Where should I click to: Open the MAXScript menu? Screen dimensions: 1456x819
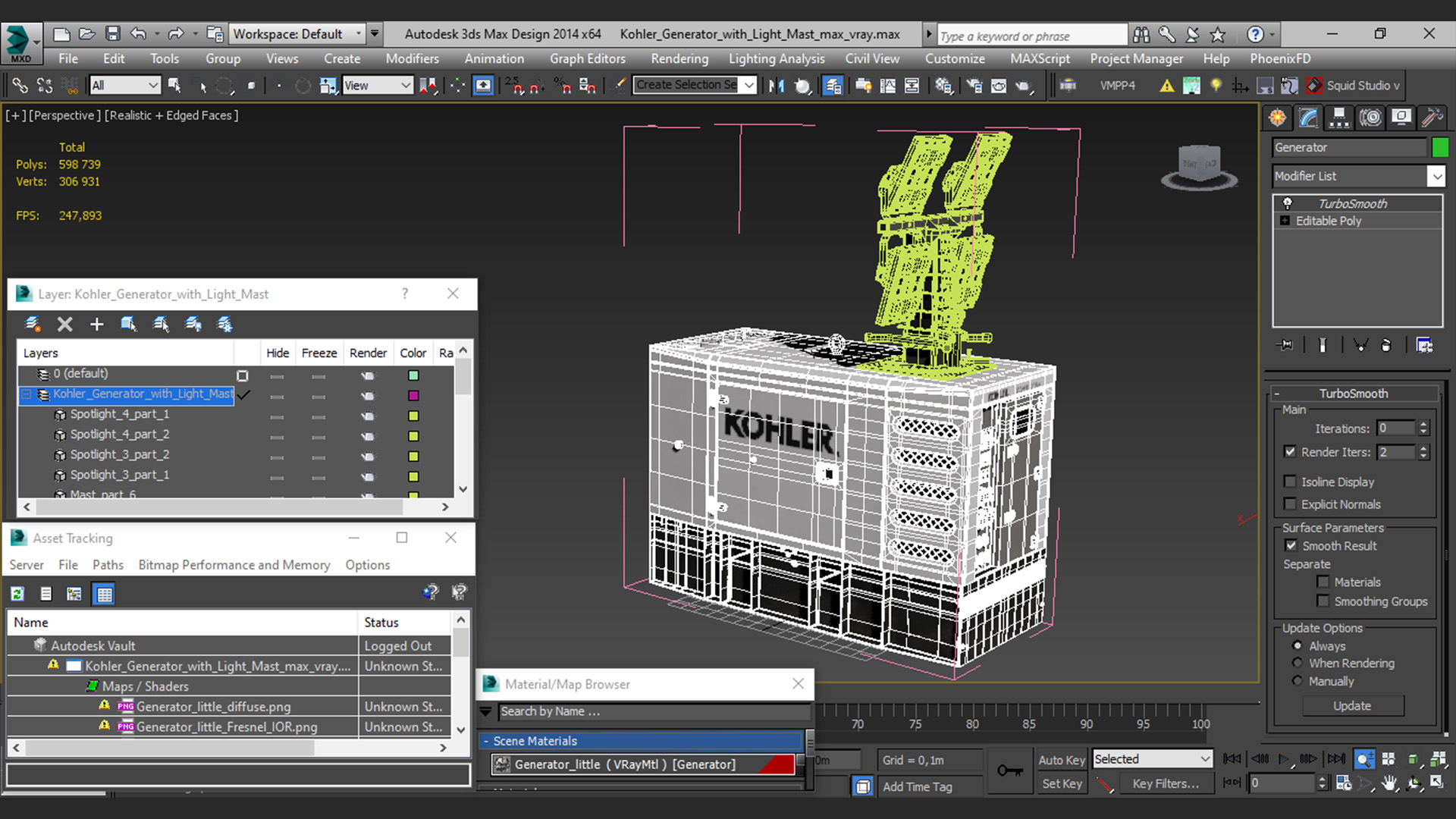(1040, 58)
